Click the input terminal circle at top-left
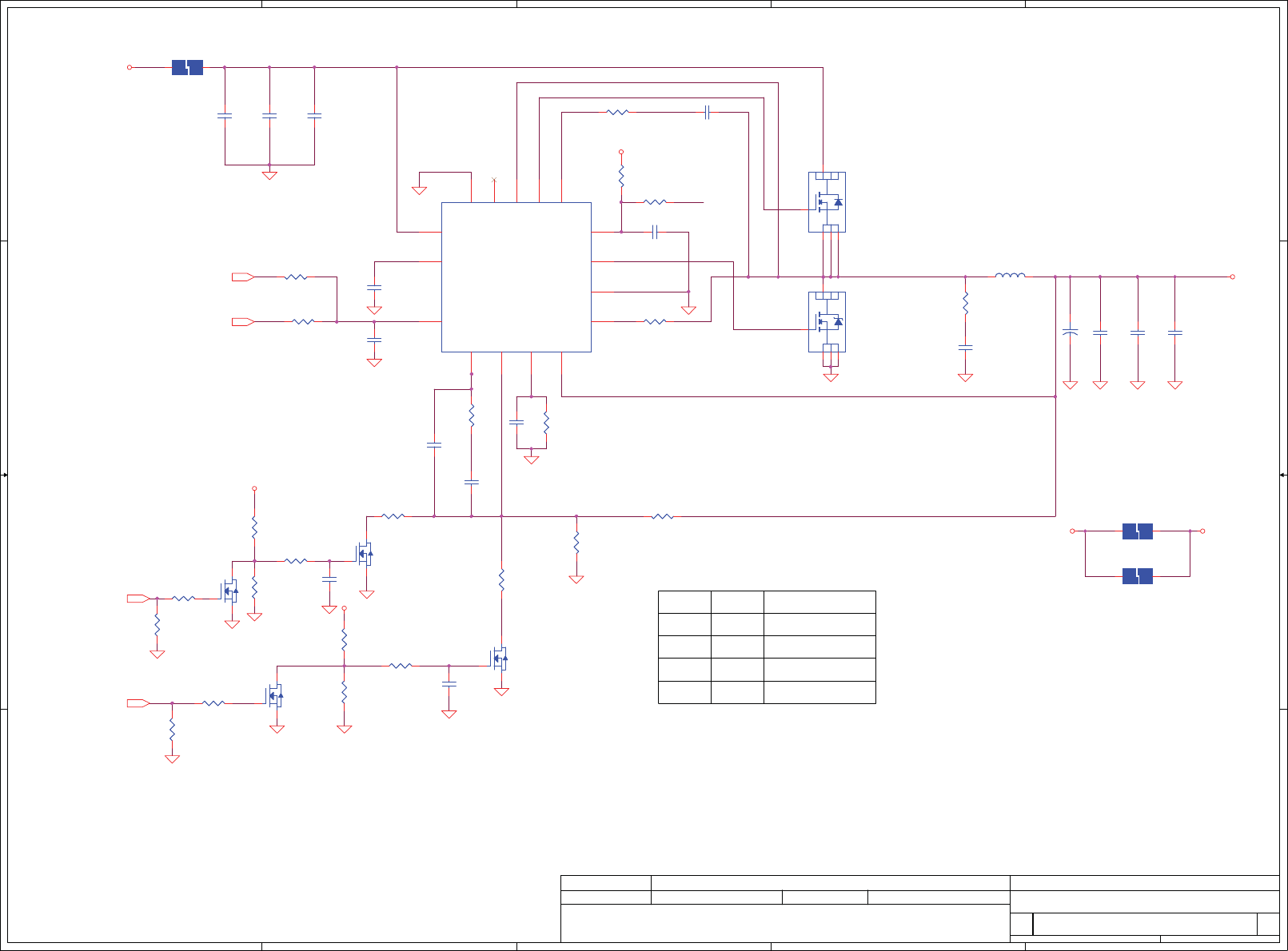This screenshot has width=1288, height=951. (x=130, y=68)
